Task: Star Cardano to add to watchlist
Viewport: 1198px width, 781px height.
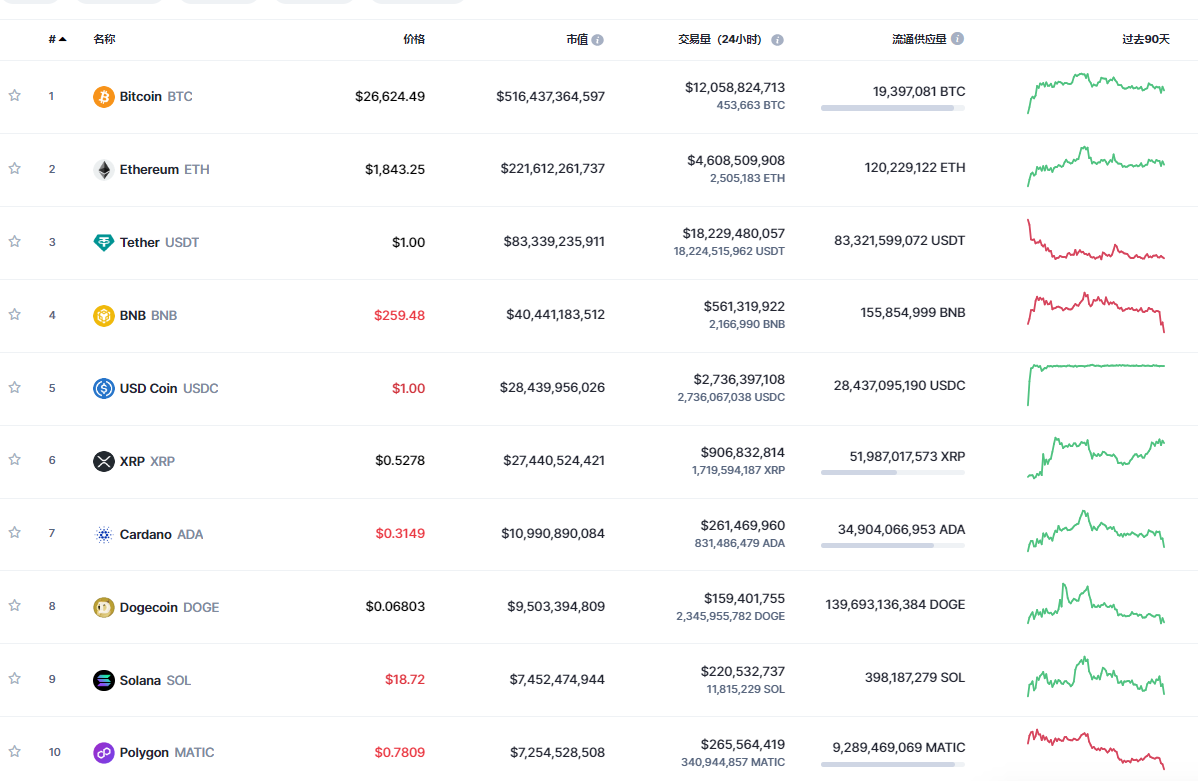Action: pos(15,533)
